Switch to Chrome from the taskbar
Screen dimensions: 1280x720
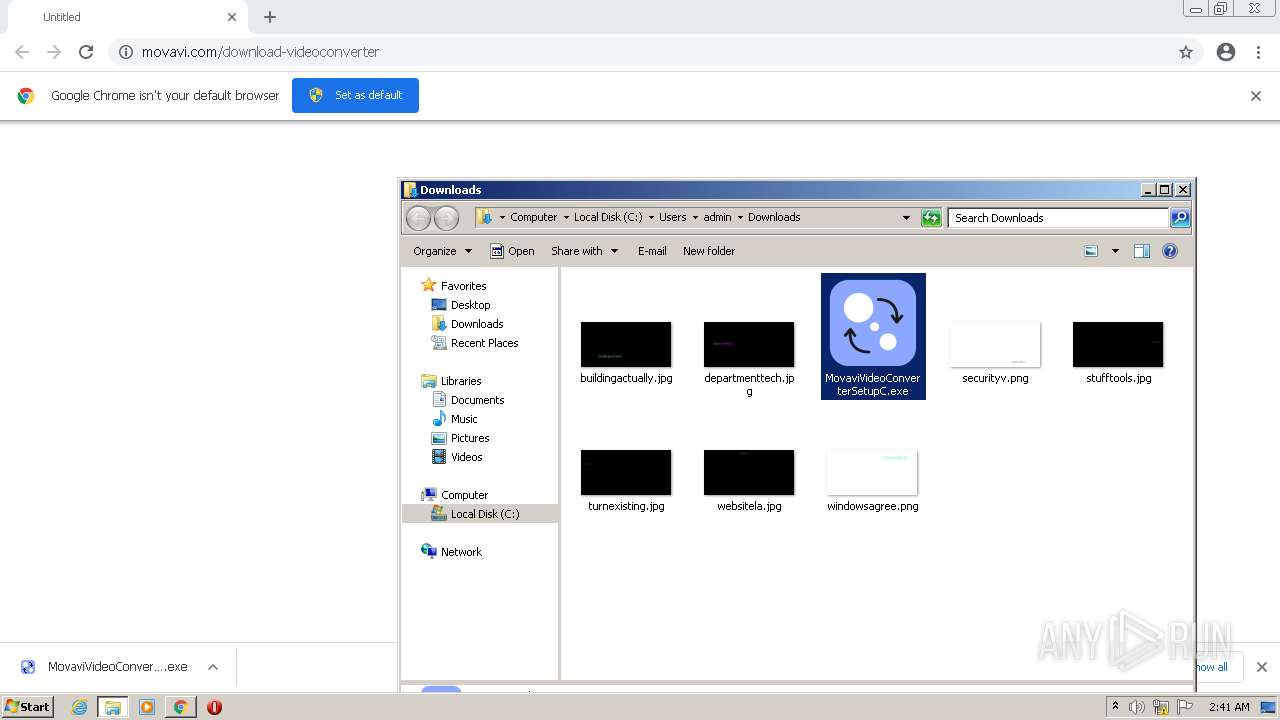[x=180, y=707]
